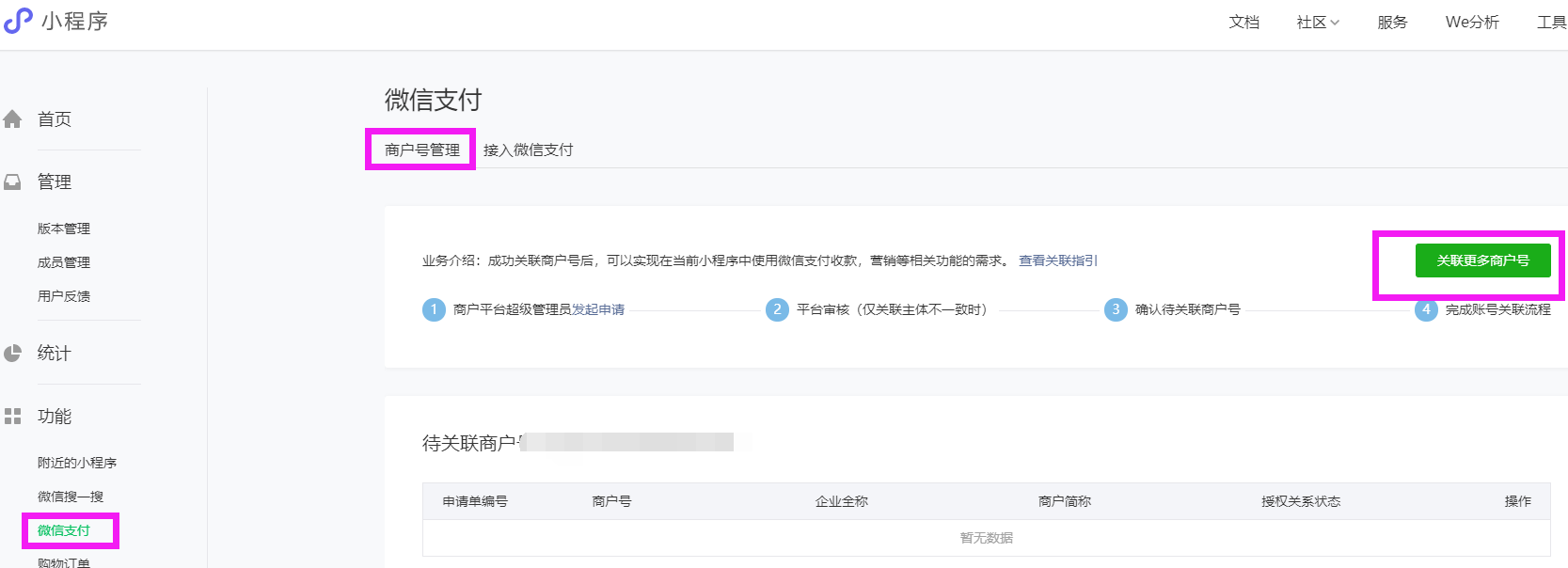This screenshot has height=568, width=1568.
Task: Click step 2 circle for 平台审核
Action: 777,309
